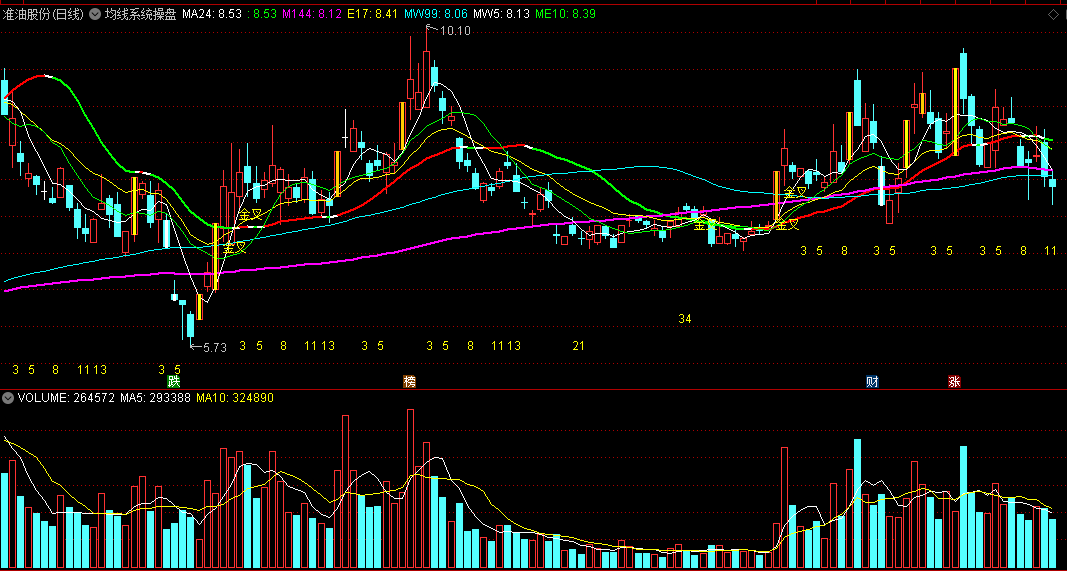Click the 淮油股份(日线) stock title
Screen dimensions: 1067x571
coord(43,14)
